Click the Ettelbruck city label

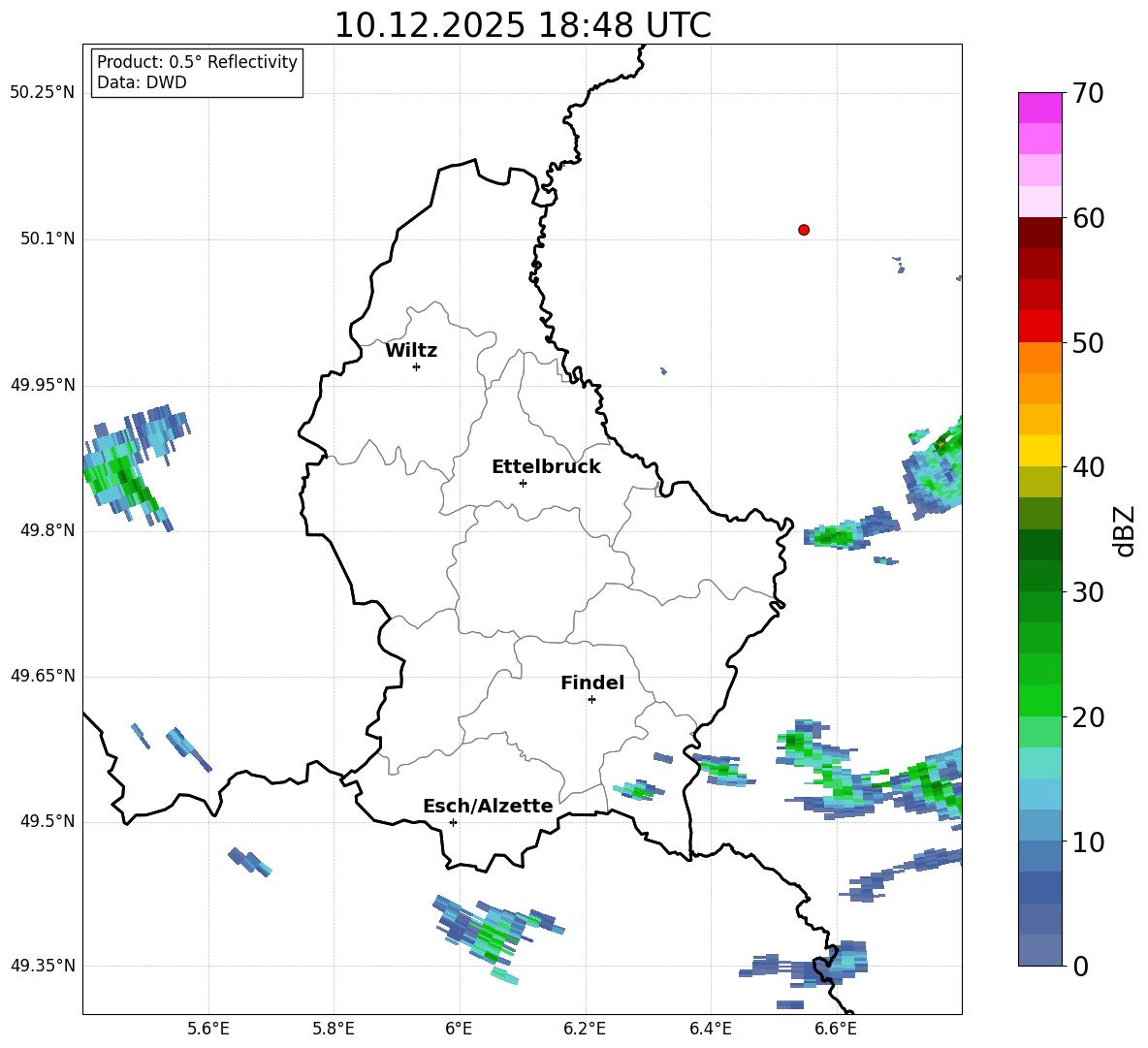click(x=546, y=467)
